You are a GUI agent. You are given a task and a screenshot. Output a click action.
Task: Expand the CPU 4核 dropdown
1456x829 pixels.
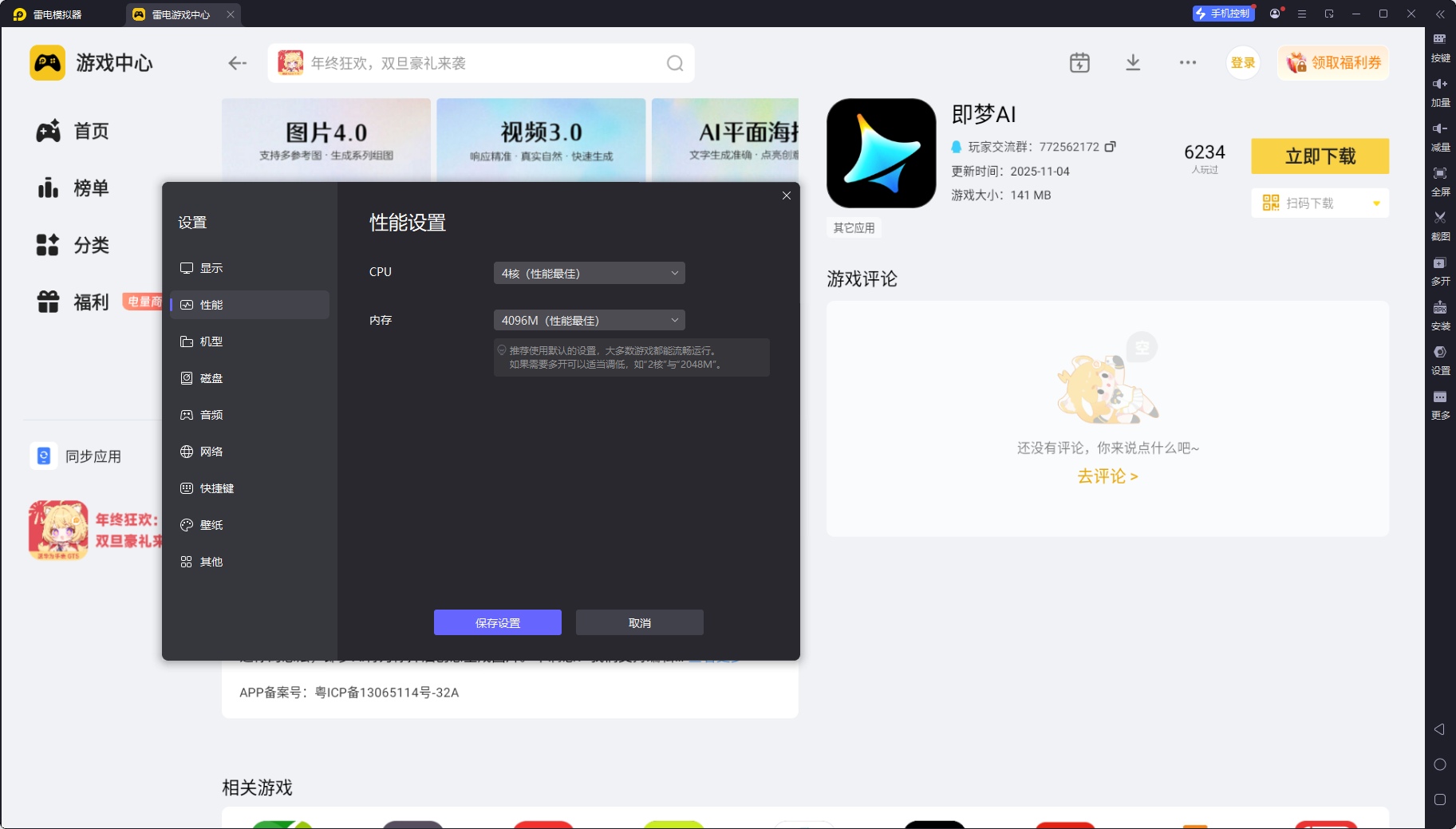pos(590,273)
